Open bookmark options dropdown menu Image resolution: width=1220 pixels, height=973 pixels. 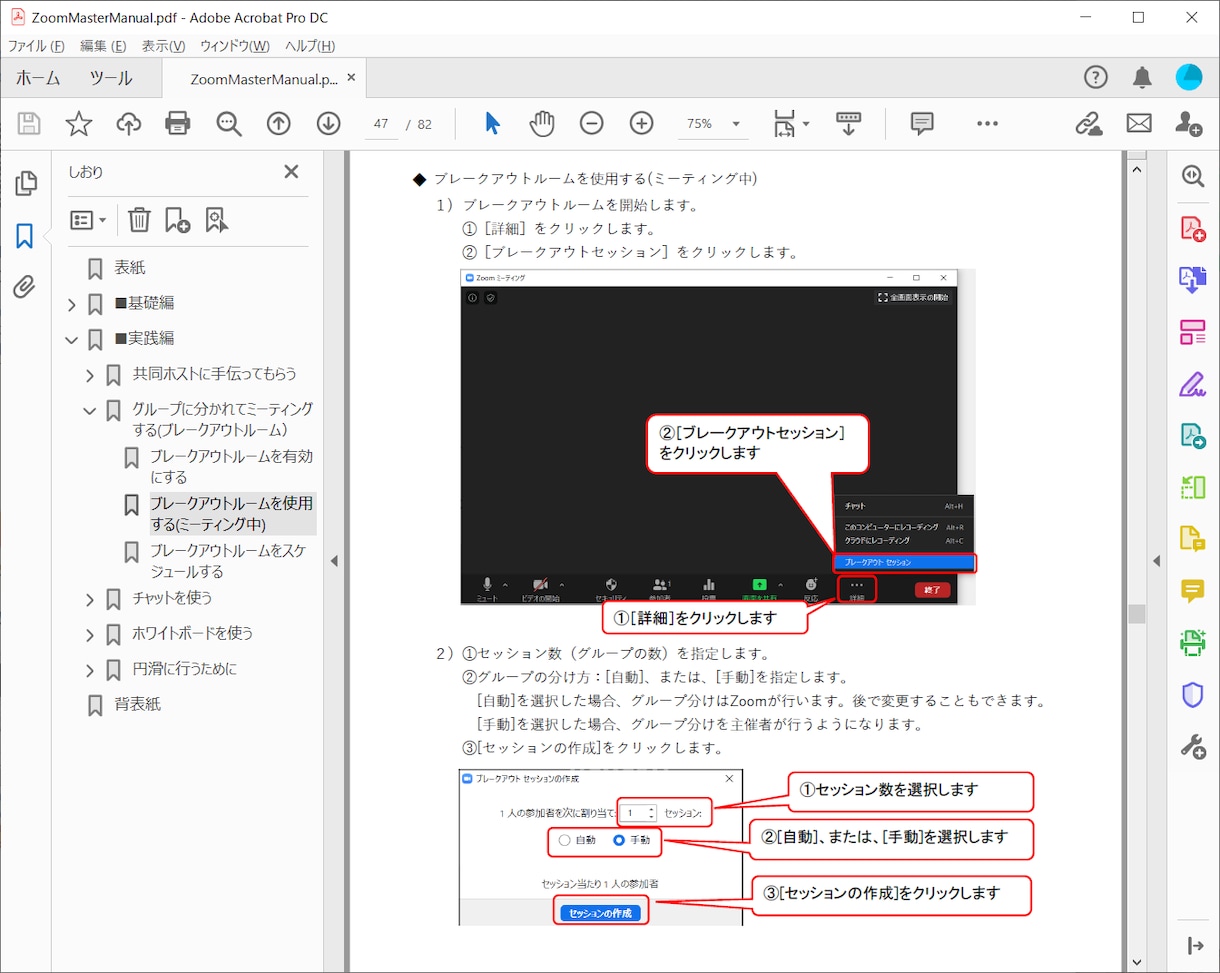click(88, 220)
